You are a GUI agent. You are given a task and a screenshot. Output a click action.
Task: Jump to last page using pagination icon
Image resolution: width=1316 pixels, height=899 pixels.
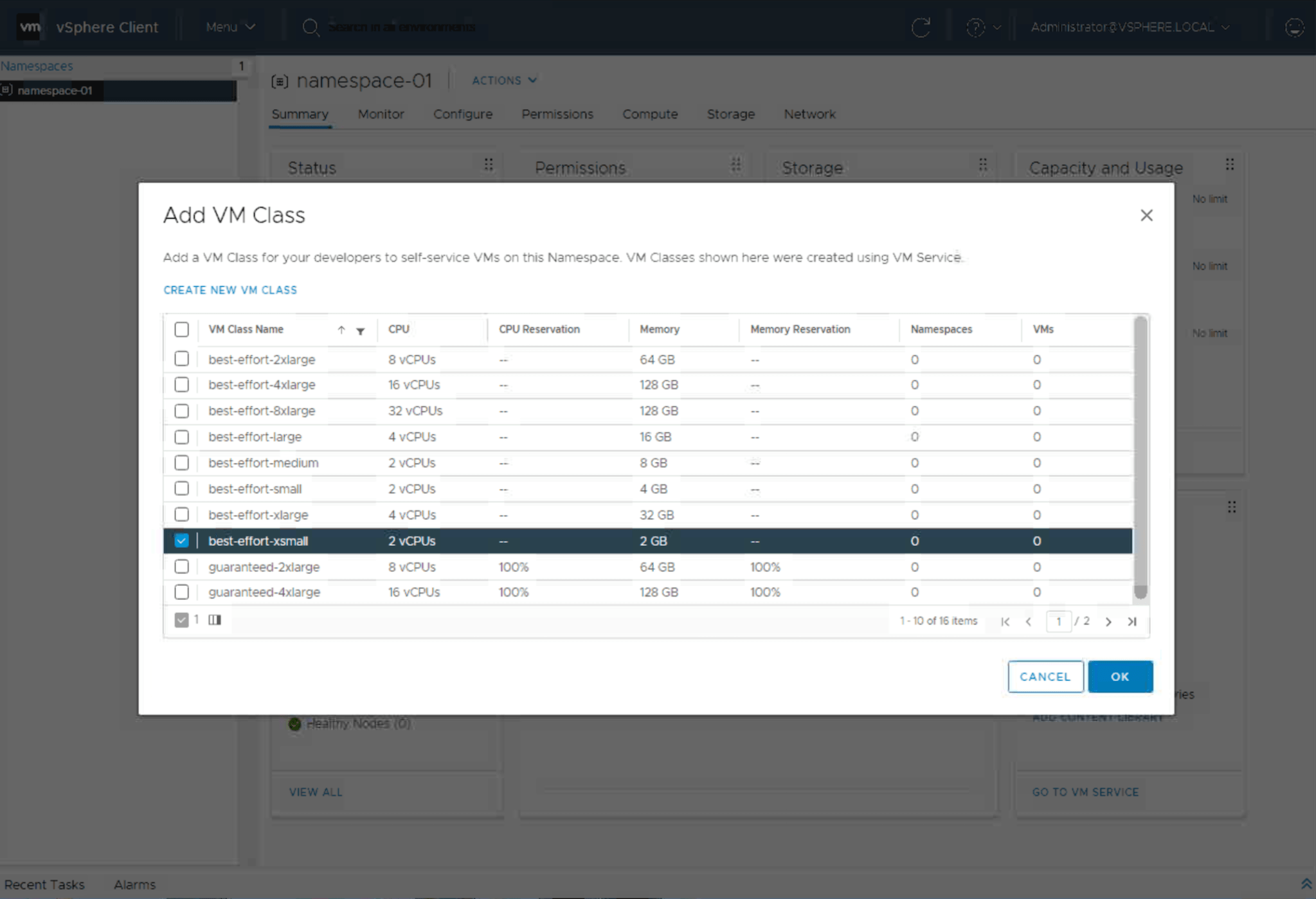(x=1131, y=621)
